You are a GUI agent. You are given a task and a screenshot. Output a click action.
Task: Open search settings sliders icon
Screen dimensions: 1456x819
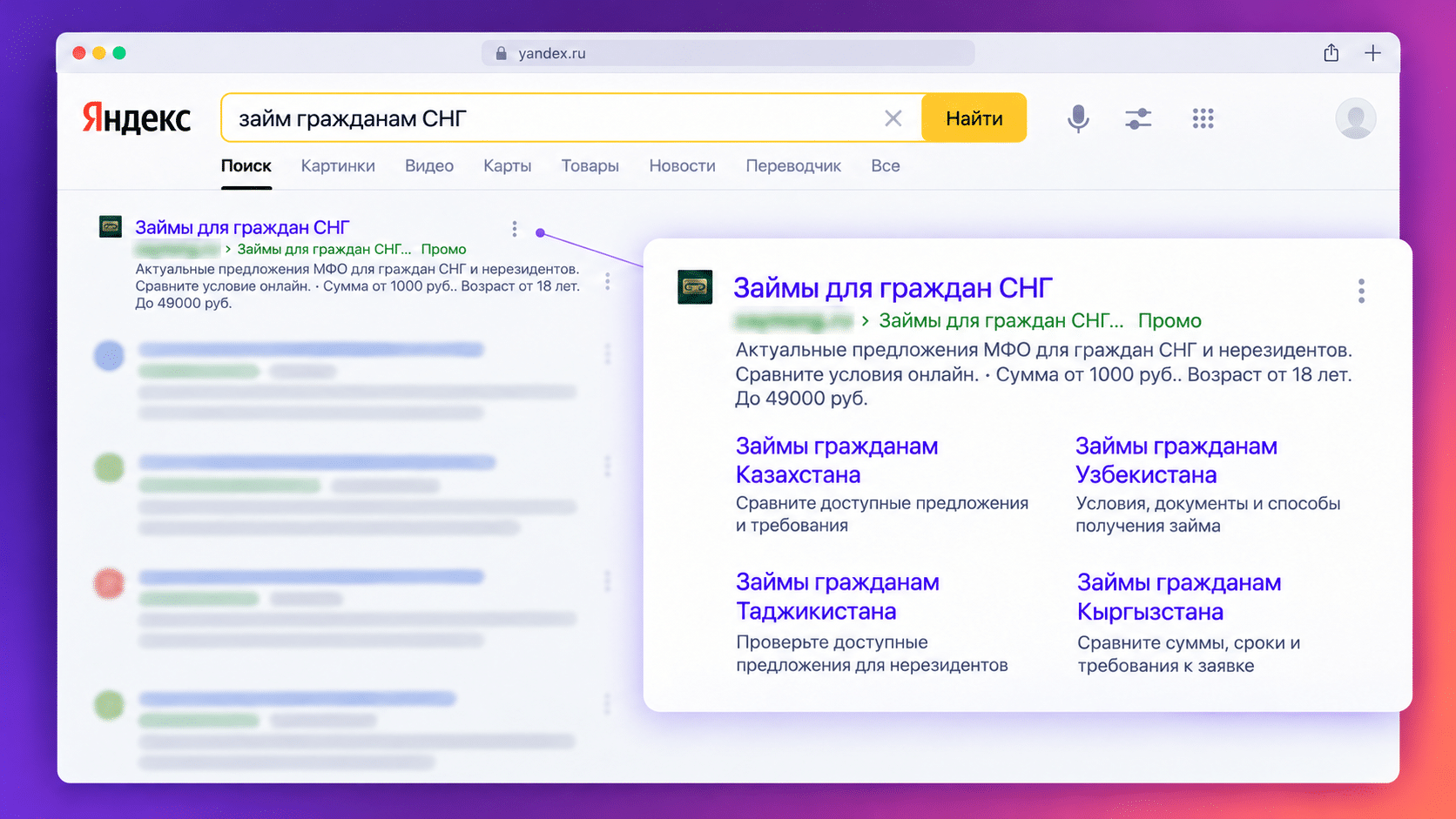[1138, 118]
